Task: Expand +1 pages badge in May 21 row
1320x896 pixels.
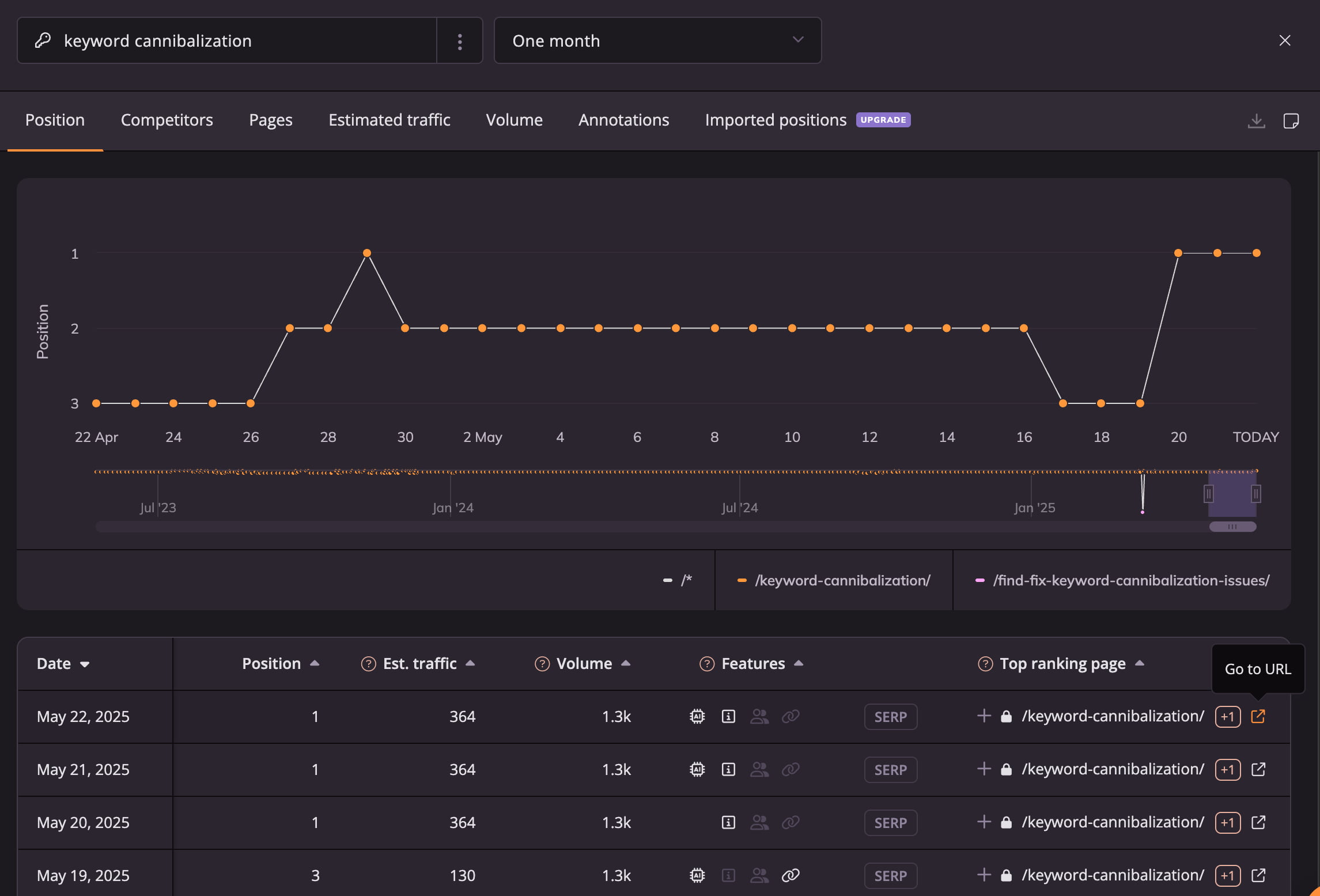Action: pyautogui.click(x=1227, y=769)
